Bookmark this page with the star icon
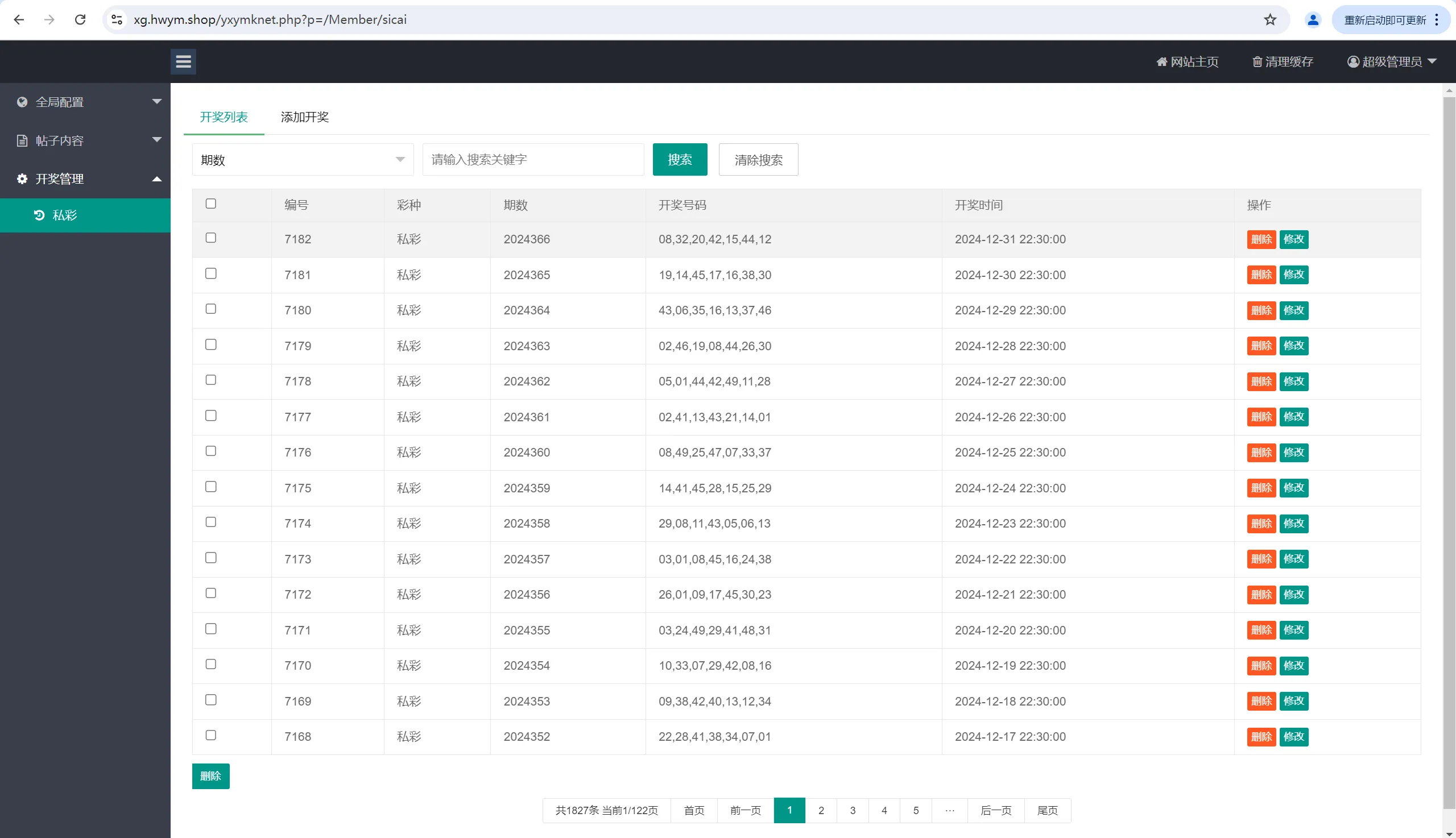Viewport: 1456px width, 838px height. pos(1270,19)
